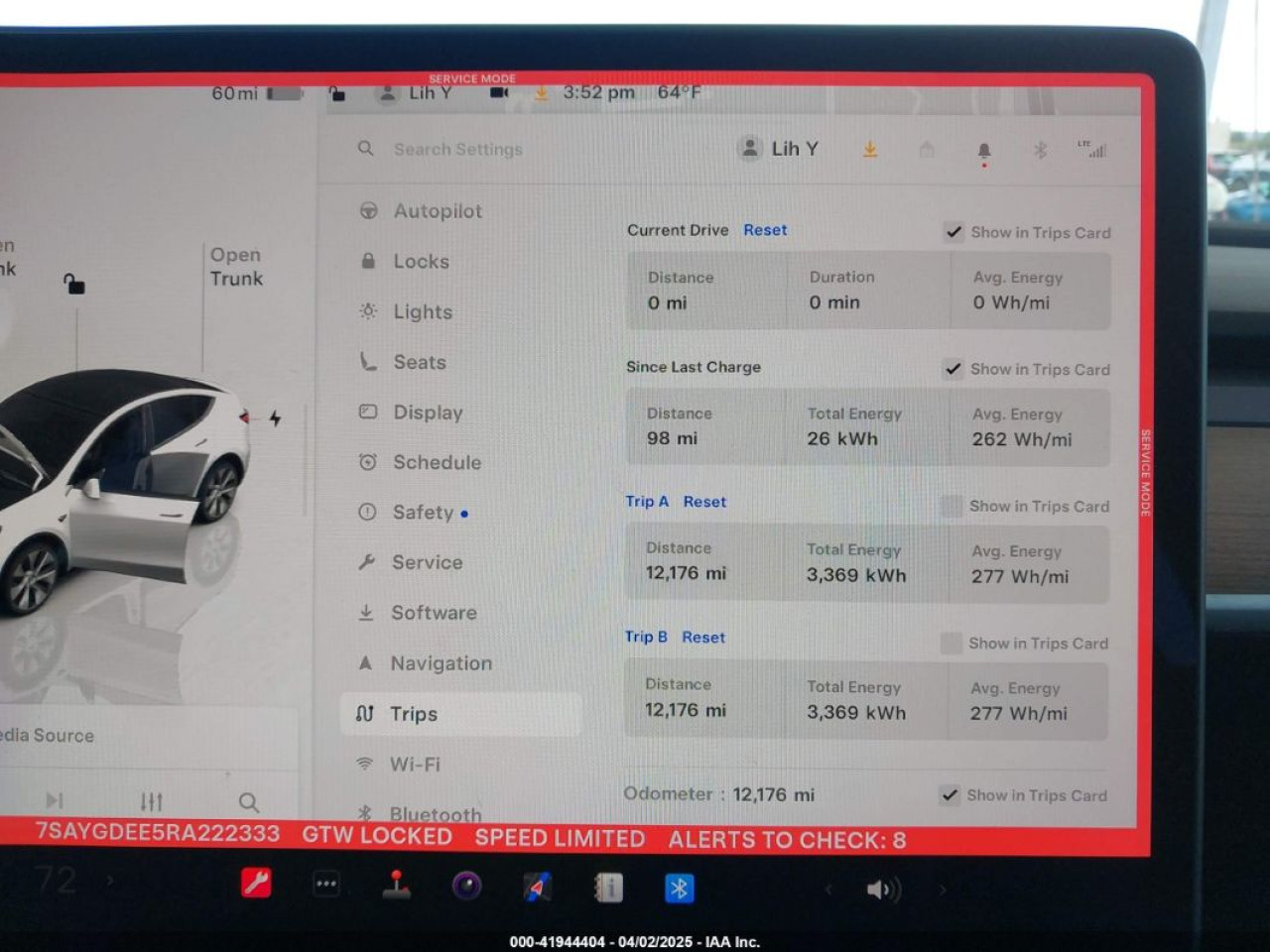Reset the Current Drive stats
1270x952 pixels.
click(x=765, y=230)
